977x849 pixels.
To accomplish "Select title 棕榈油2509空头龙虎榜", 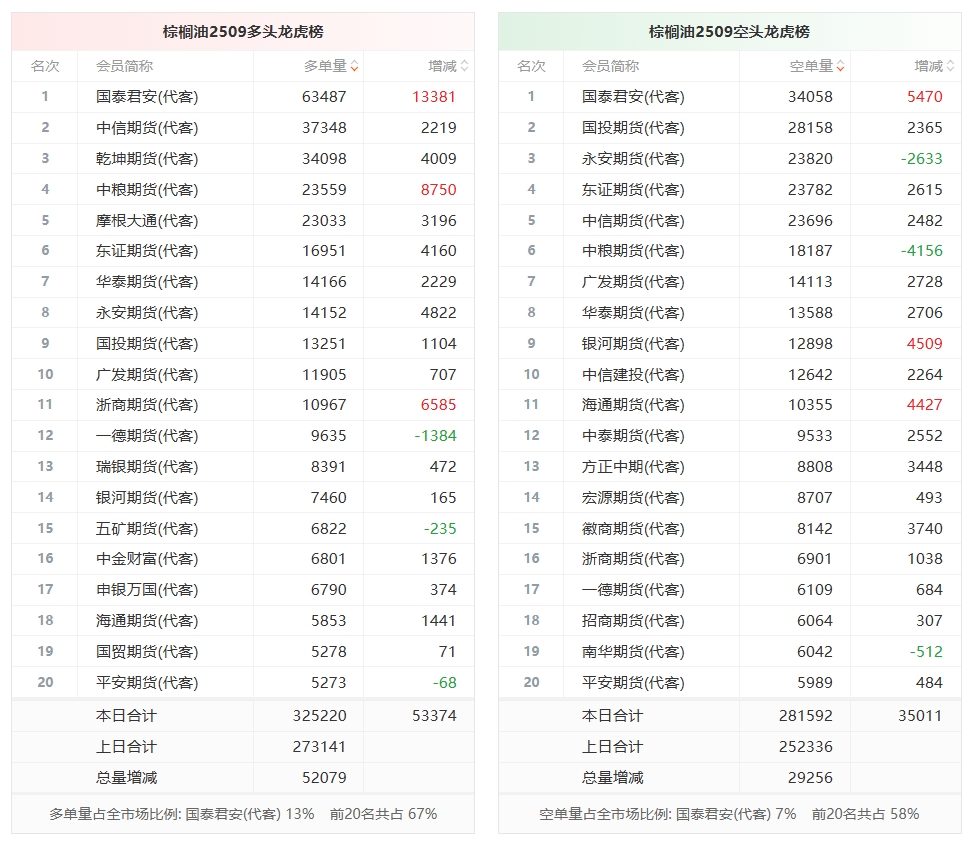I will [x=730, y=32].
